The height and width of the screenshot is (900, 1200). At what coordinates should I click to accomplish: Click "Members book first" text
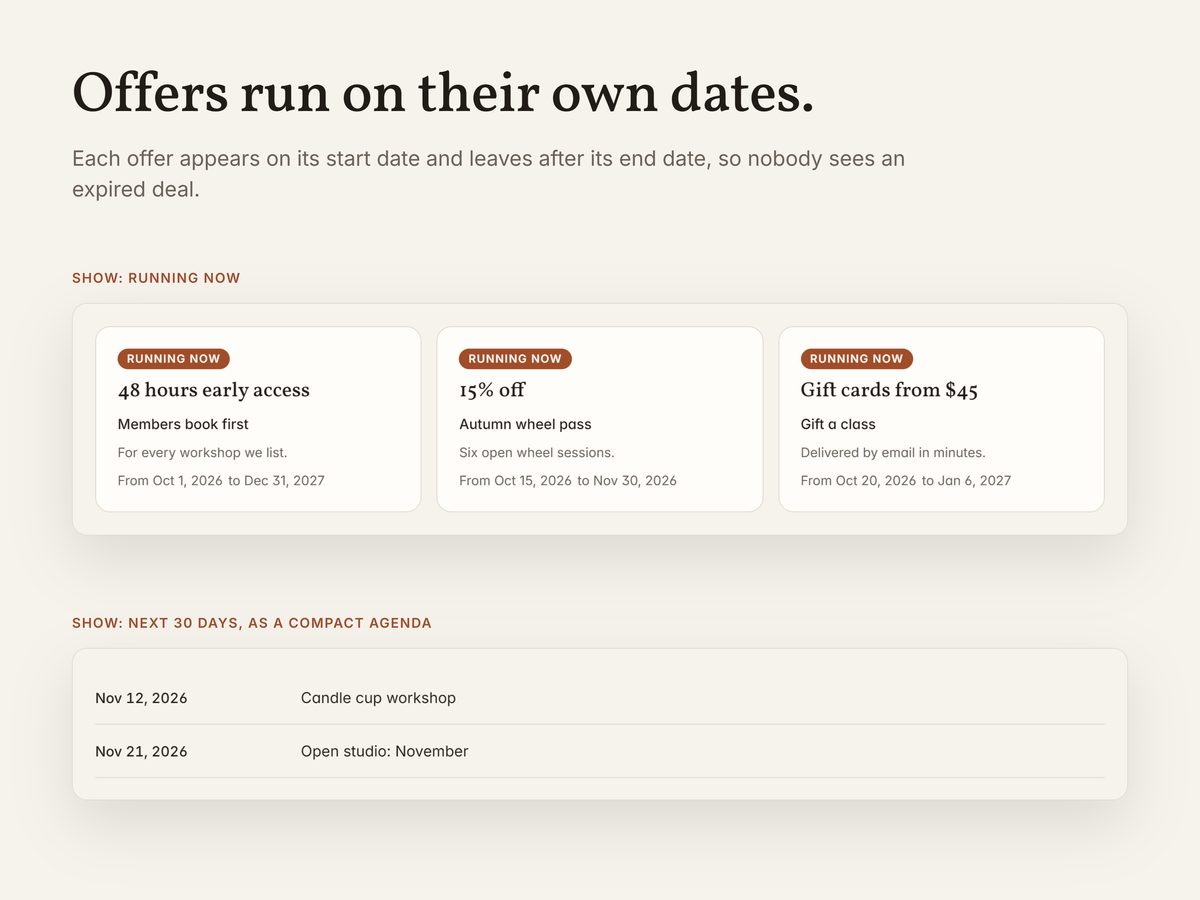pos(183,424)
